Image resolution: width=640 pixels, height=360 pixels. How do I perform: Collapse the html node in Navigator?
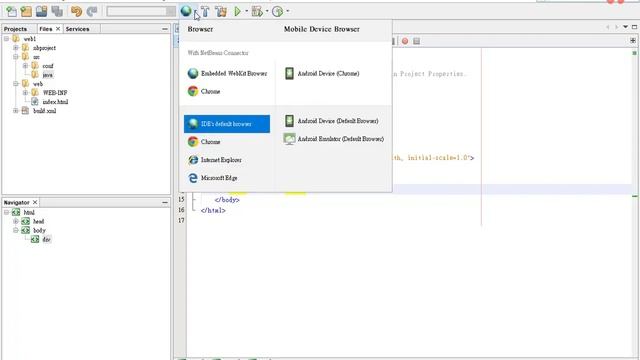(7, 212)
